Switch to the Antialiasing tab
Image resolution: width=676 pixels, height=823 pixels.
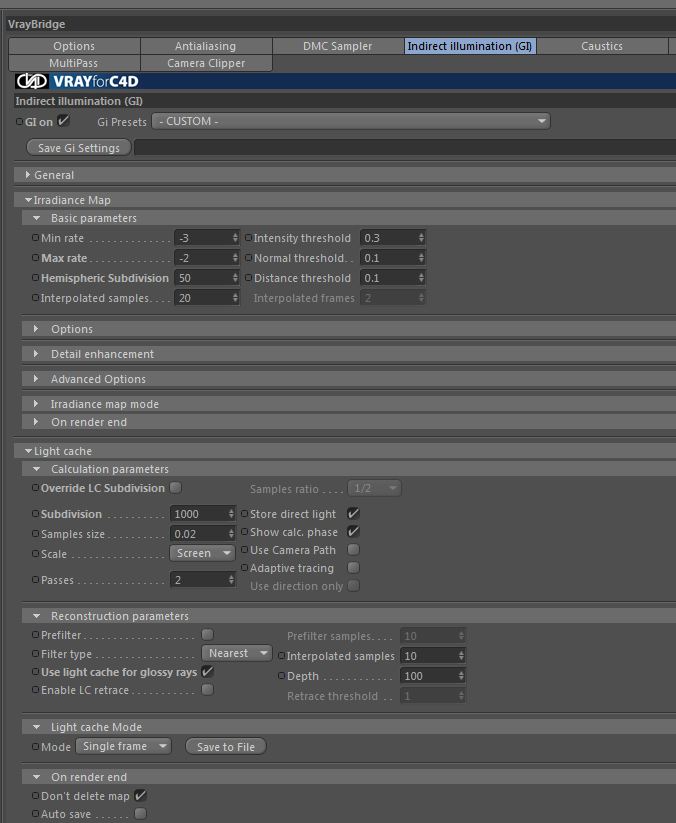(x=206, y=46)
